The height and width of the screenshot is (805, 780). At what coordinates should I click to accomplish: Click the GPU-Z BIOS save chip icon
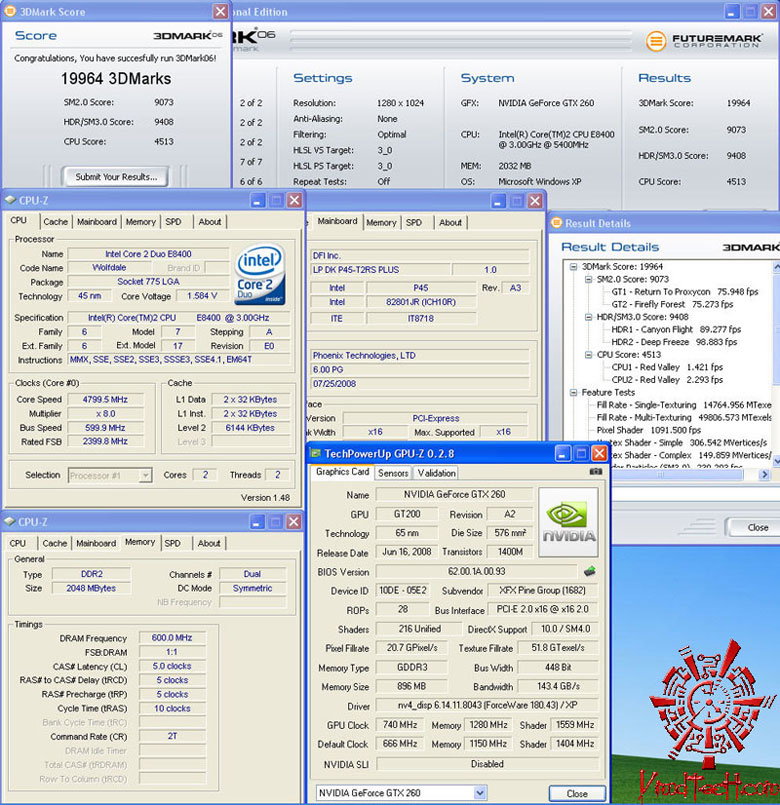tap(589, 571)
